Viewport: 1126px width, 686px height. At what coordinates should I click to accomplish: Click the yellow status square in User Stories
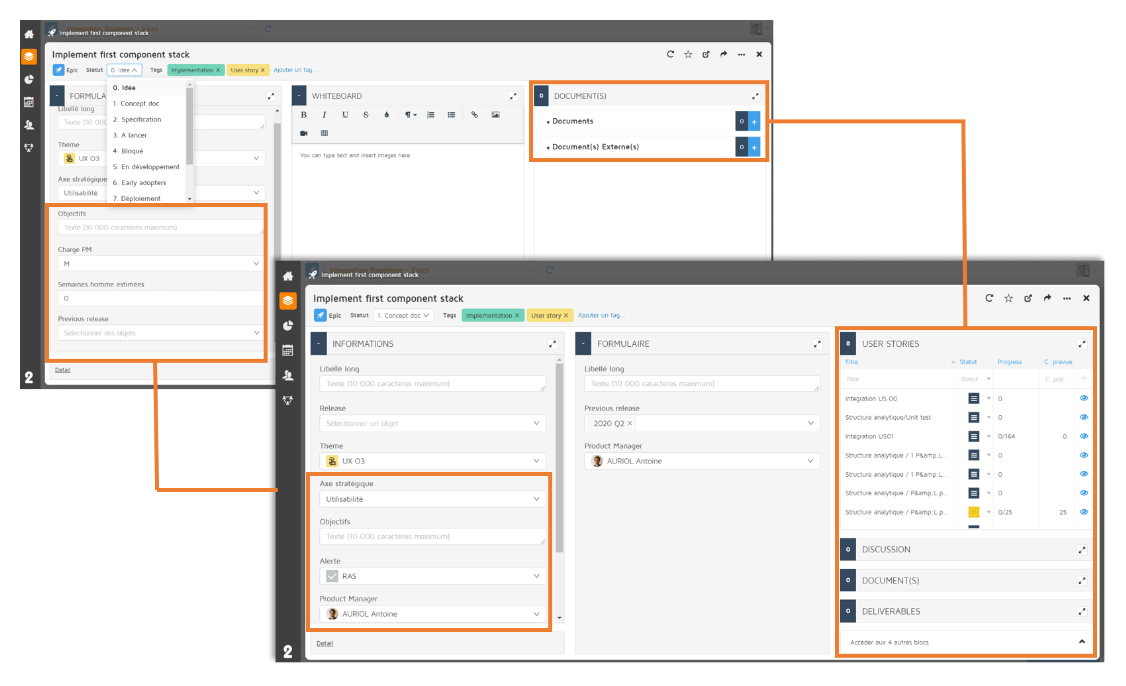tap(974, 512)
